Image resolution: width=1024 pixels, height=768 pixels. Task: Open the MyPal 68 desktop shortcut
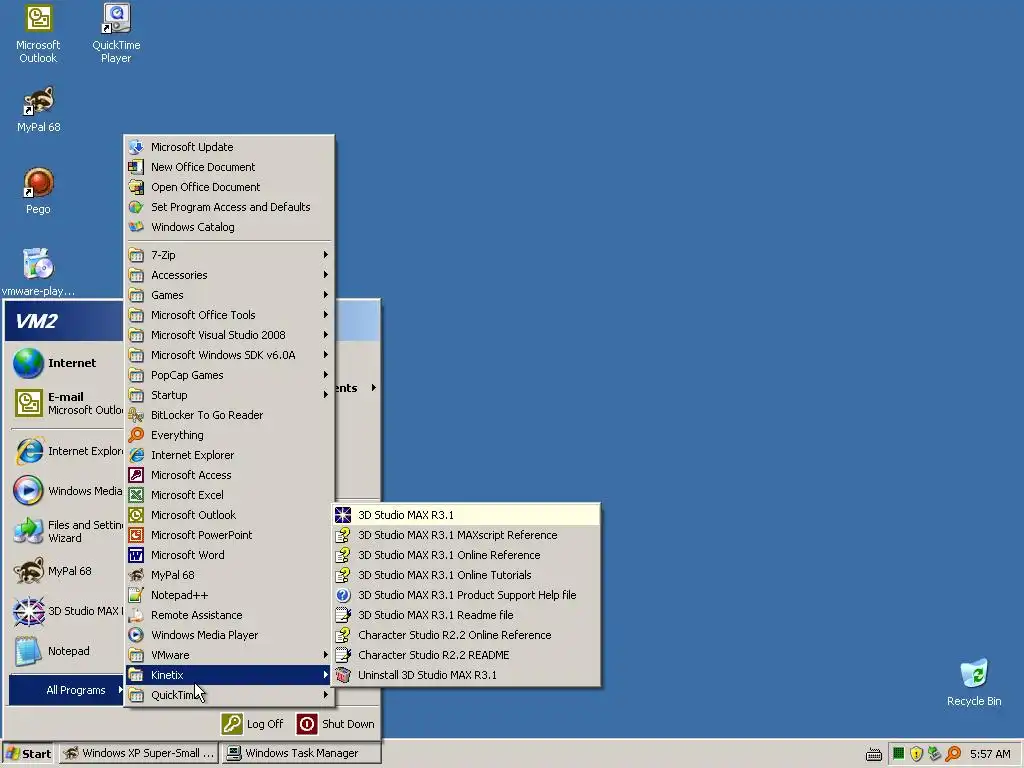38,110
